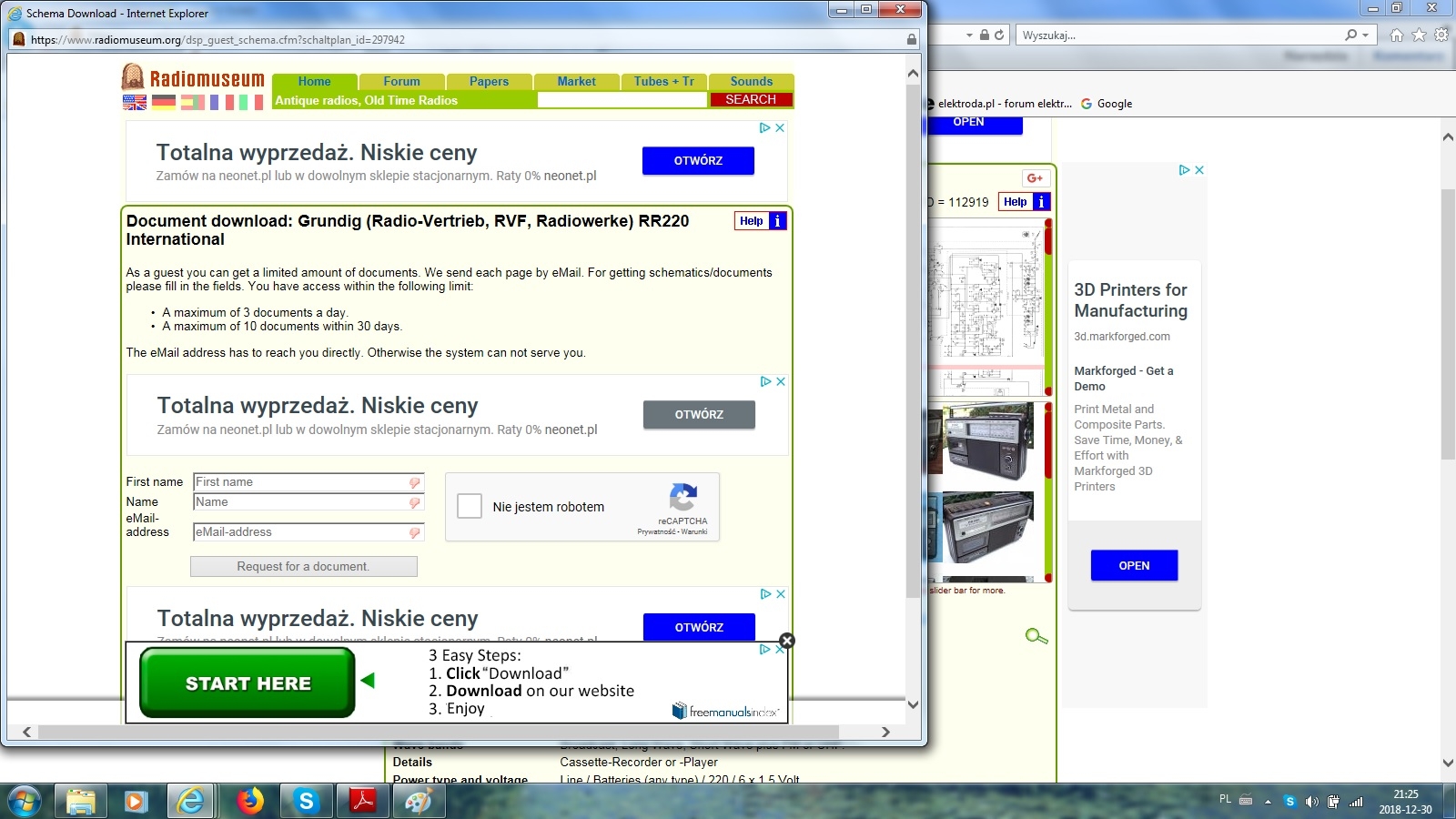Screen dimensions: 1456x819
Task: Focus the Name input field
Action: click(x=308, y=502)
